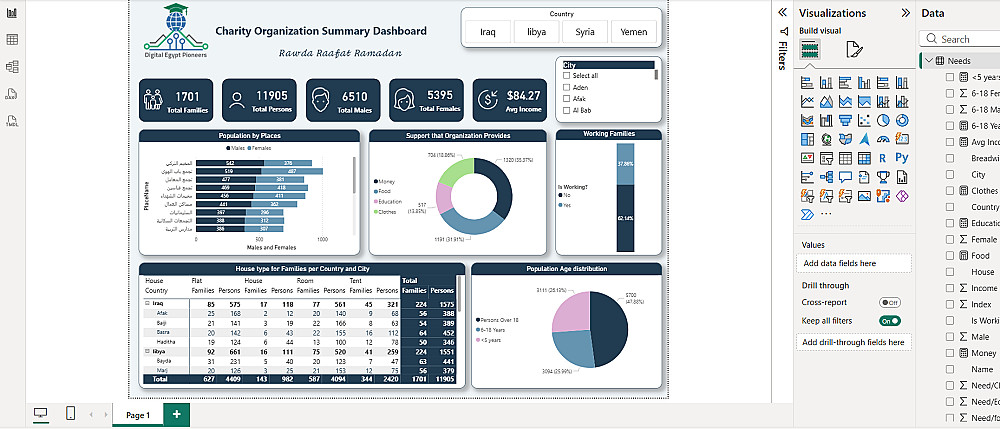
Task: Choose Stacked column chart visual
Action: pos(826,83)
